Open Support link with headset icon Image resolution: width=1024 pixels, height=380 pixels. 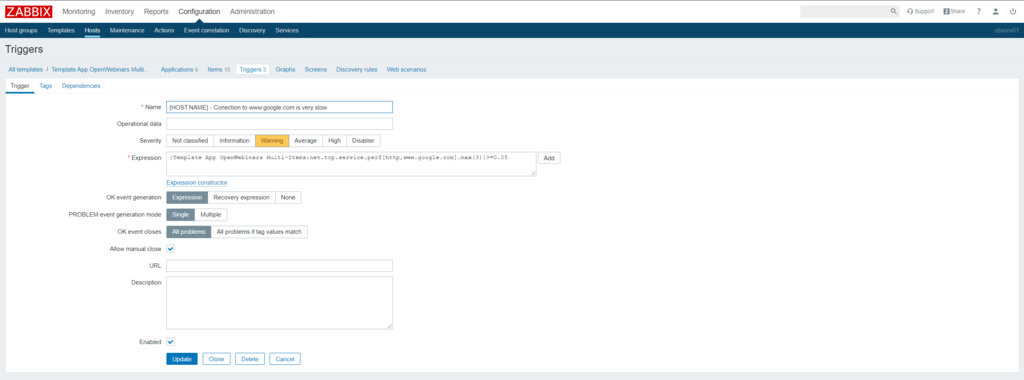click(921, 11)
